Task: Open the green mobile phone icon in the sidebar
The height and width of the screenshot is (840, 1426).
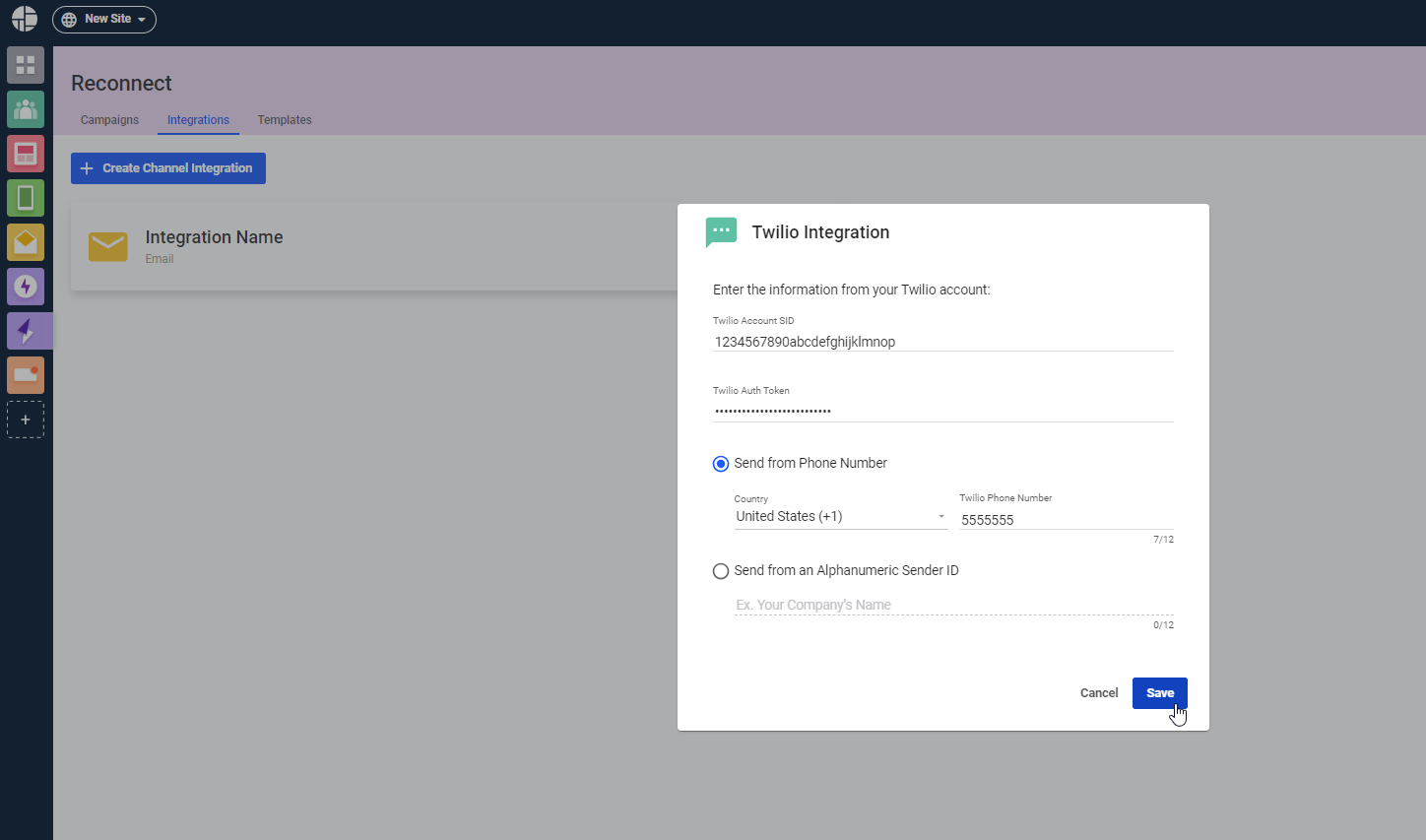Action: click(26, 198)
